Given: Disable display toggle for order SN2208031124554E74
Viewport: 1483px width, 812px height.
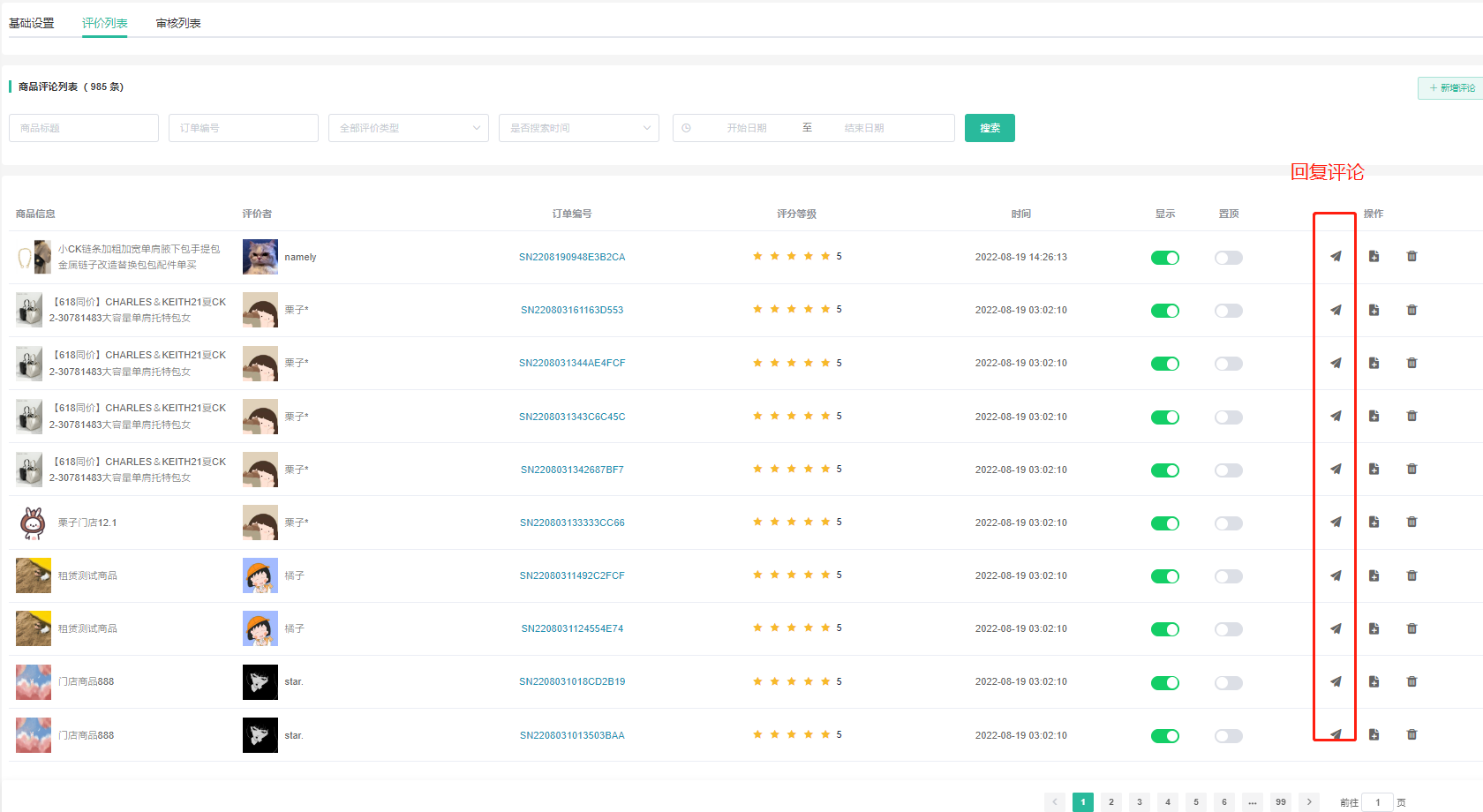Looking at the screenshot, I should [x=1164, y=629].
